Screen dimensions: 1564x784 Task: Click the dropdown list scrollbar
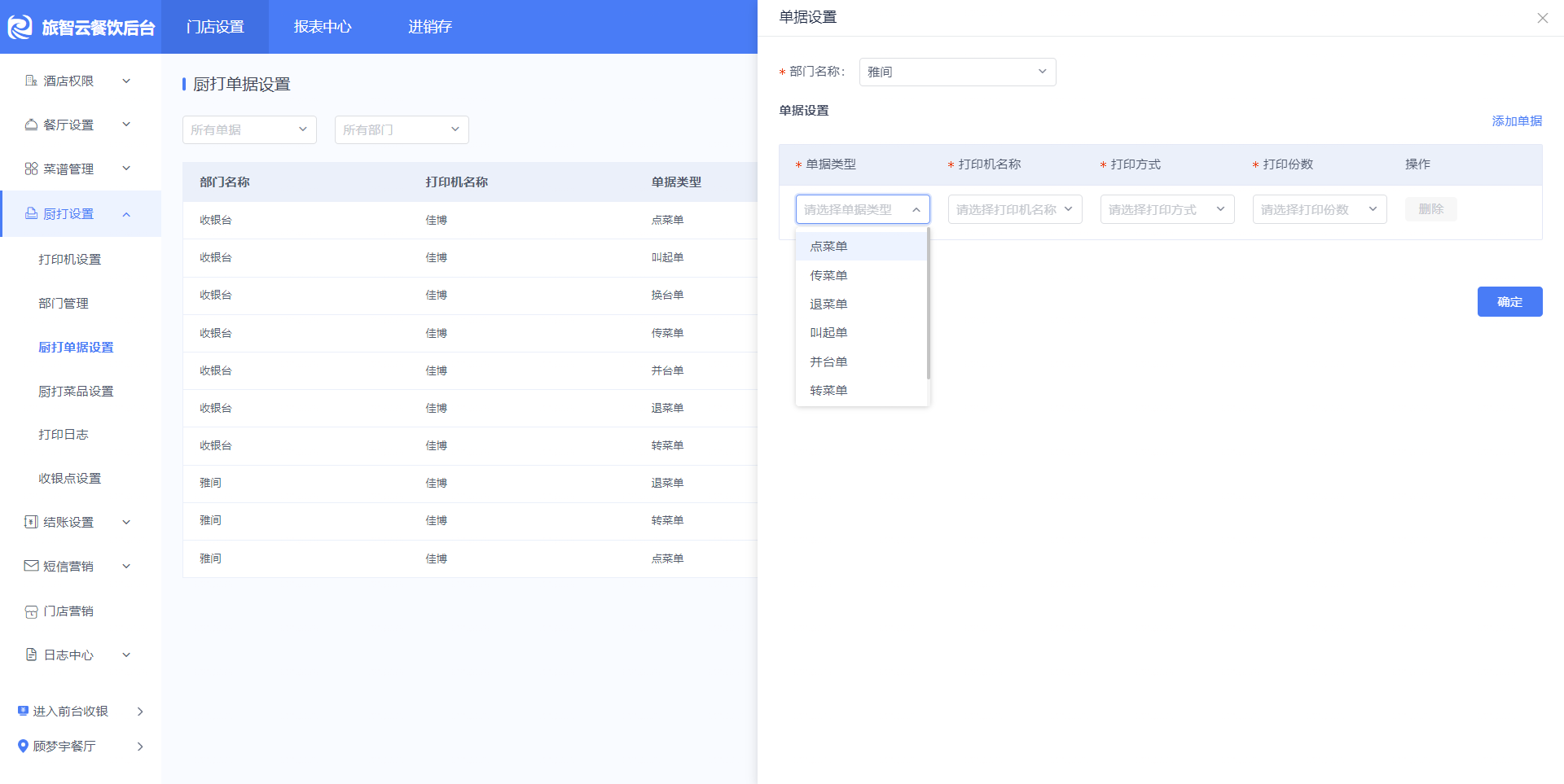[928, 304]
